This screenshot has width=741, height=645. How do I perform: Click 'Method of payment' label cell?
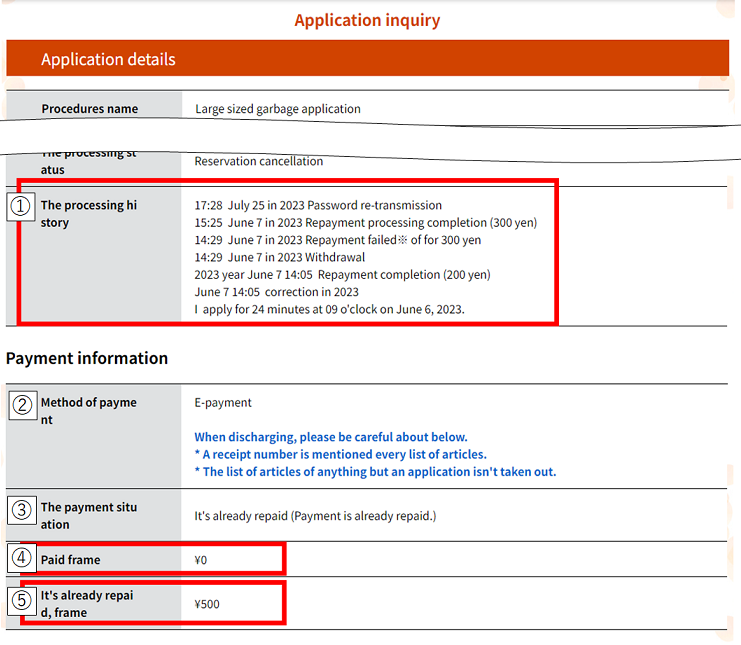94,436
